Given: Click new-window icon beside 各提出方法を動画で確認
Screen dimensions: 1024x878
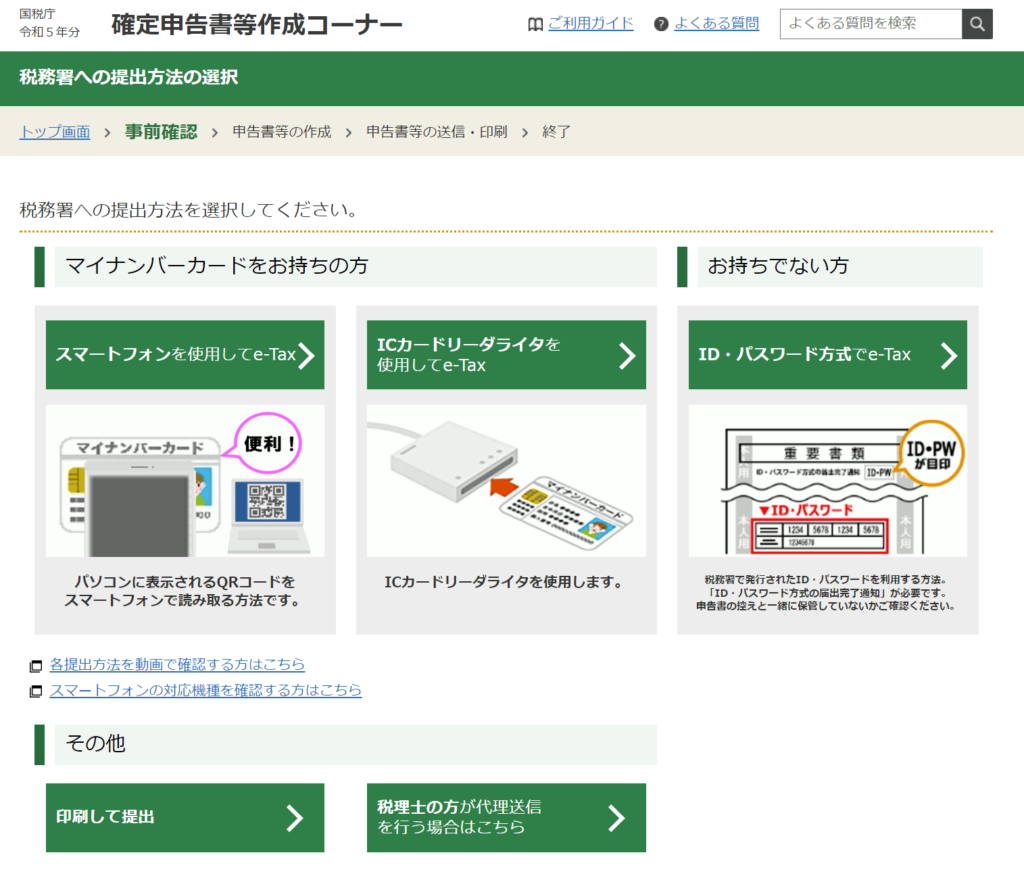Looking at the screenshot, I should (x=36, y=665).
